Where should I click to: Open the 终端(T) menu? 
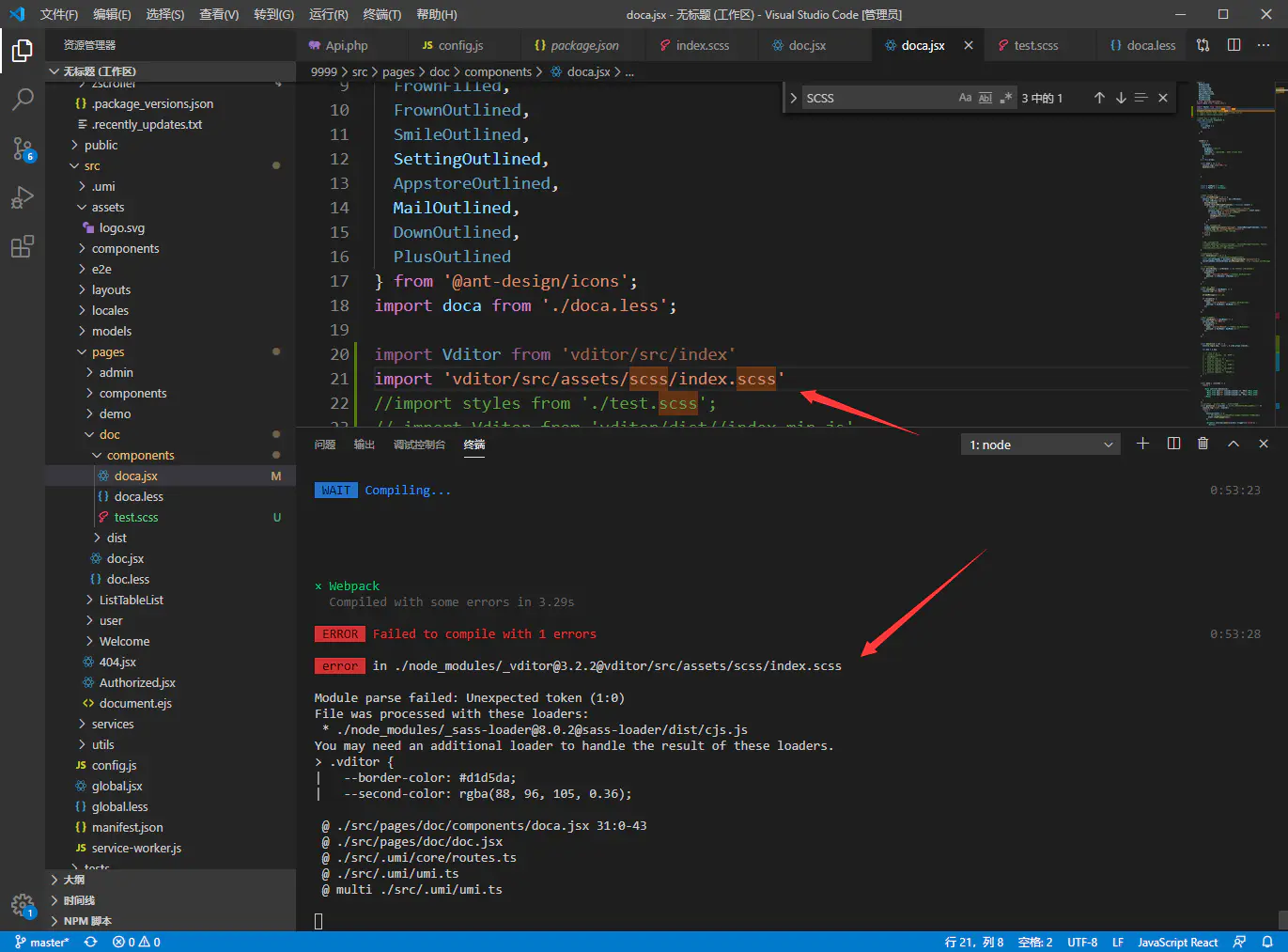(x=381, y=14)
